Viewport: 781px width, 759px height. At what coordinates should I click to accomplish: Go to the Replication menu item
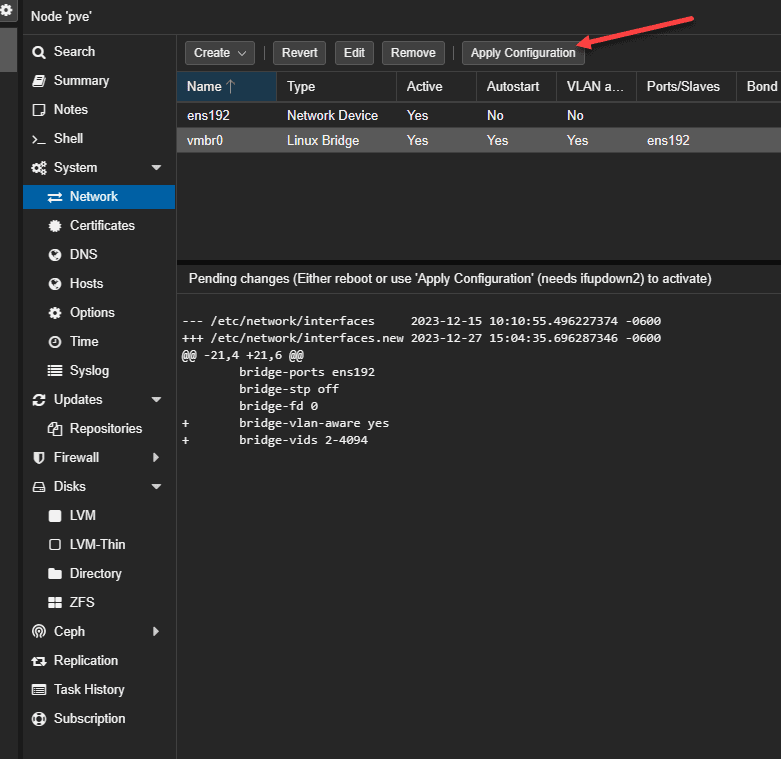(86, 661)
